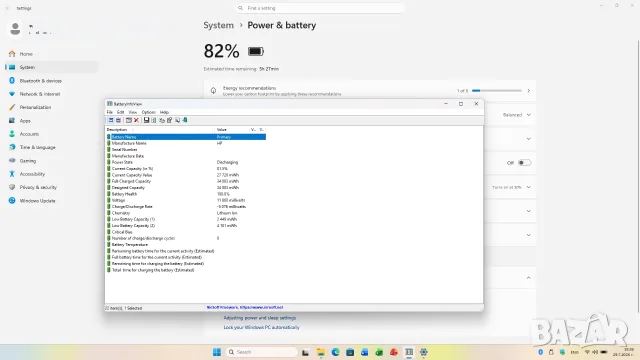Copy selected items toolbar icon
Image resolution: width=640 pixels, height=360 pixels.
pos(162,120)
